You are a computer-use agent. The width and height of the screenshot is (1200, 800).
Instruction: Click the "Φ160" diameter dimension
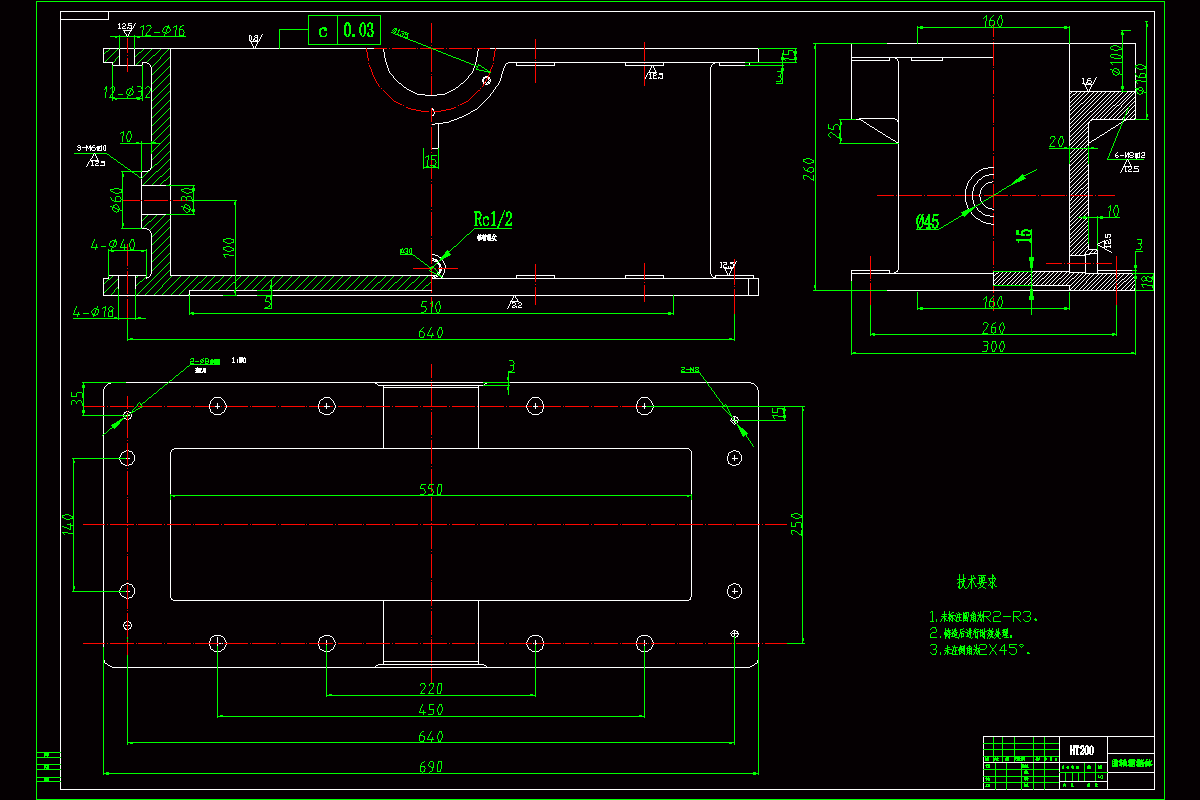(1140, 77)
